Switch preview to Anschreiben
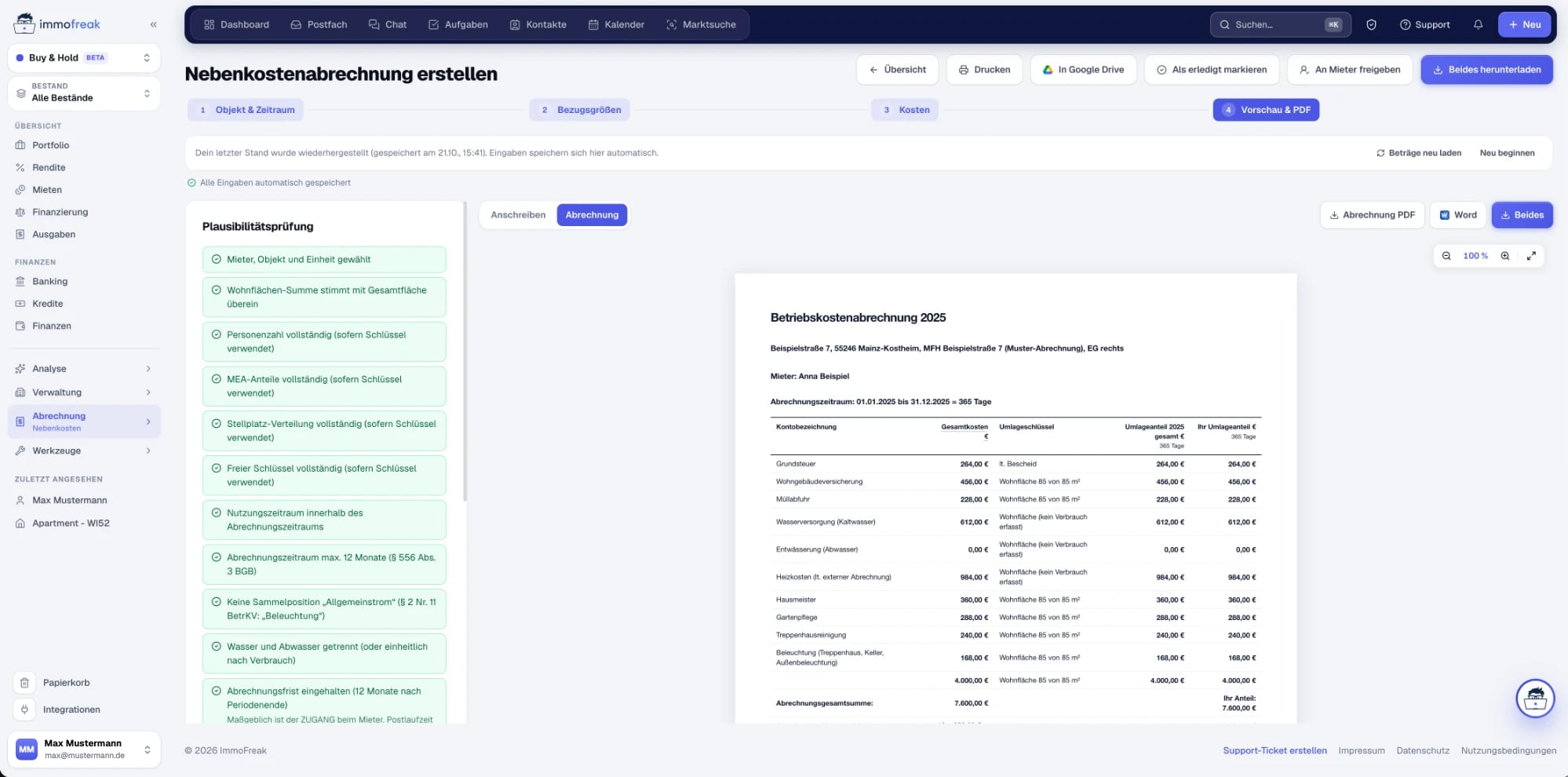 (x=518, y=215)
